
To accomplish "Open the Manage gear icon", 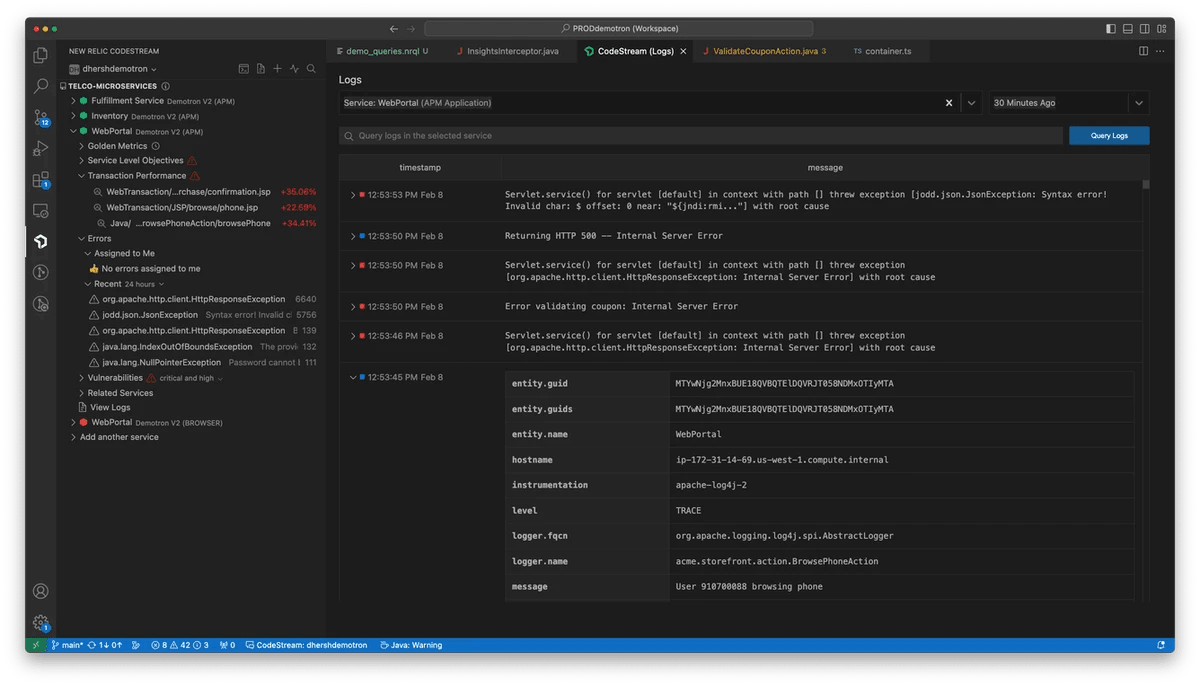I will click(41, 622).
